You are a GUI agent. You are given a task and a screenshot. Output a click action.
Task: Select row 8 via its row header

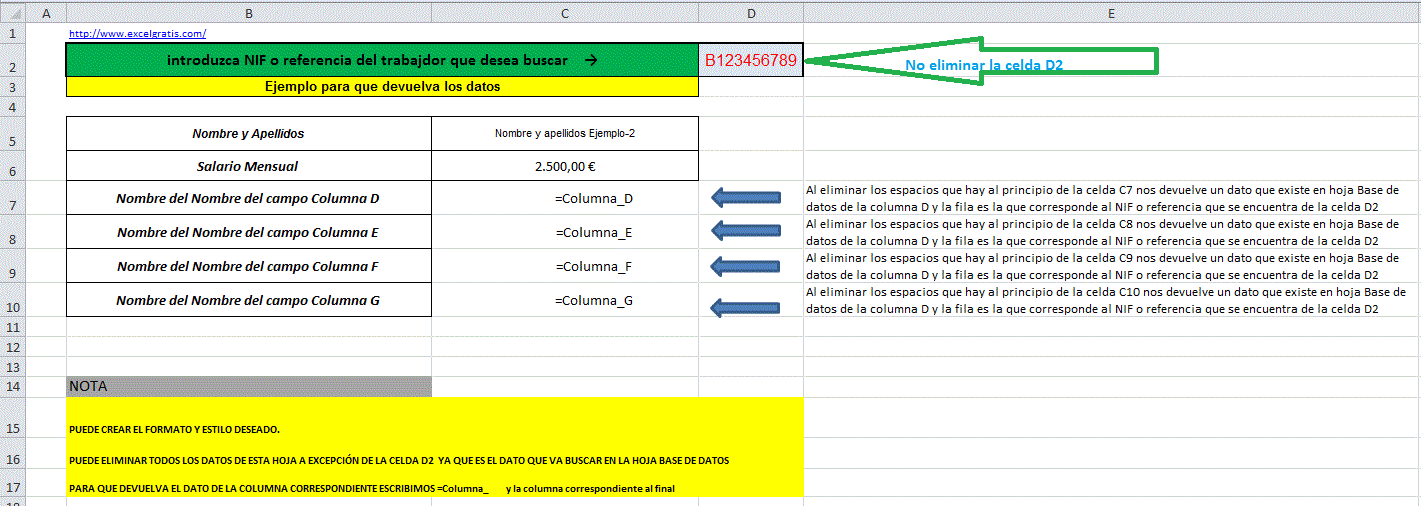(x=15, y=232)
